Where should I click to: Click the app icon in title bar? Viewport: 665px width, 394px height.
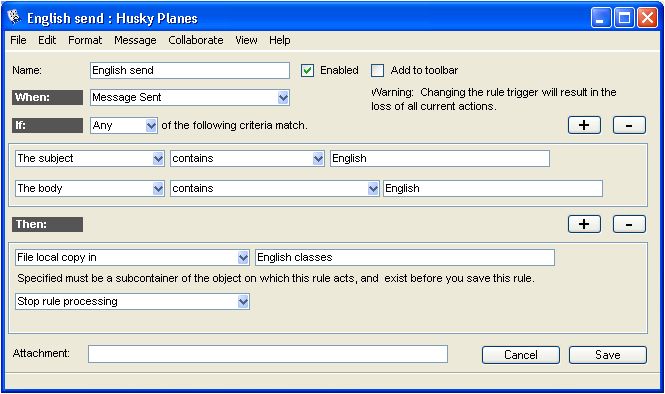coord(14,17)
